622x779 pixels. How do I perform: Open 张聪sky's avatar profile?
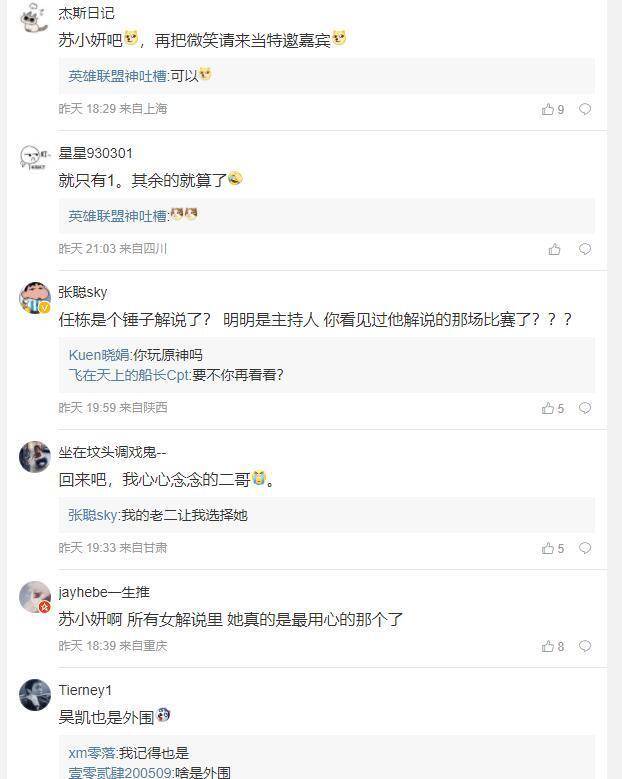[x=35, y=297]
